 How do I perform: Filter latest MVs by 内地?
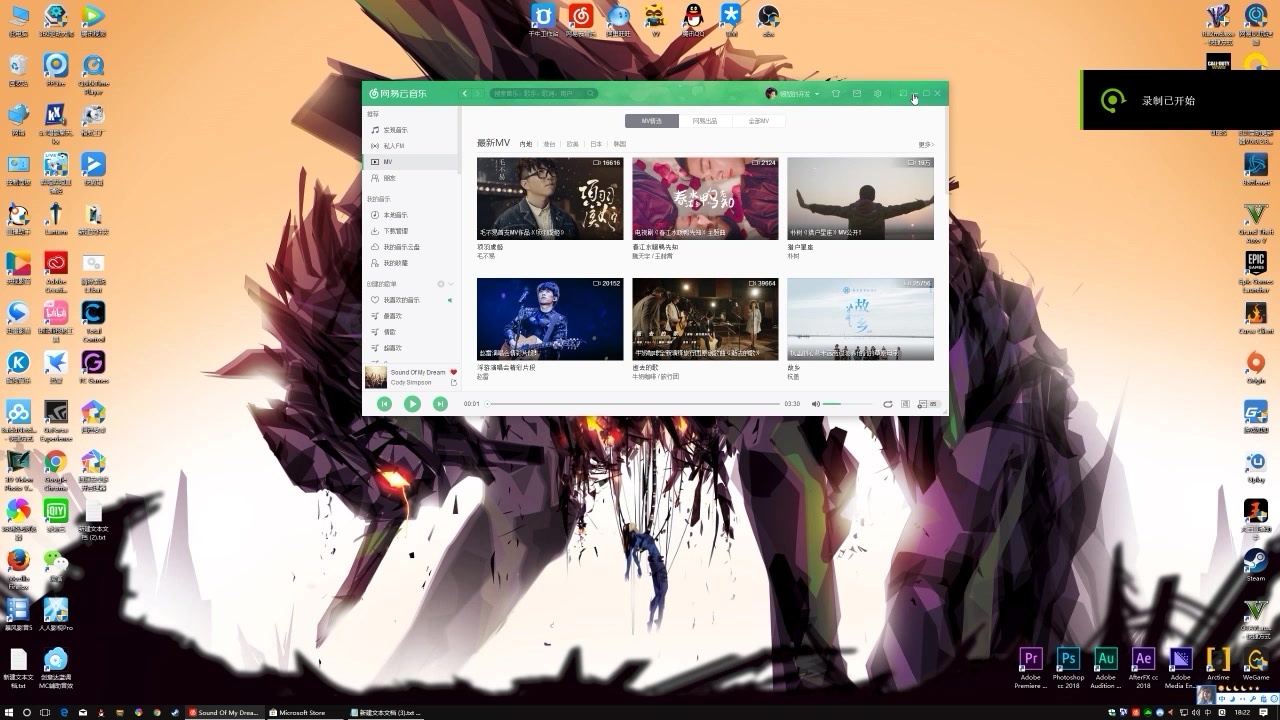click(x=525, y=144)
